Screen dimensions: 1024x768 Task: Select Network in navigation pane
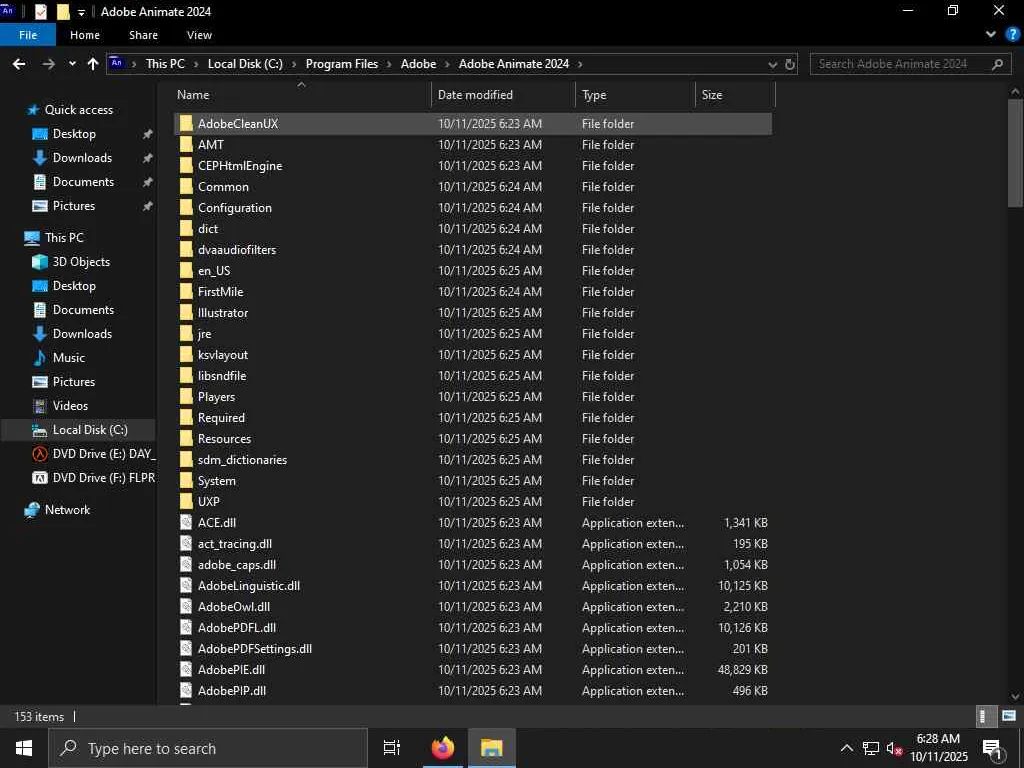67,510
